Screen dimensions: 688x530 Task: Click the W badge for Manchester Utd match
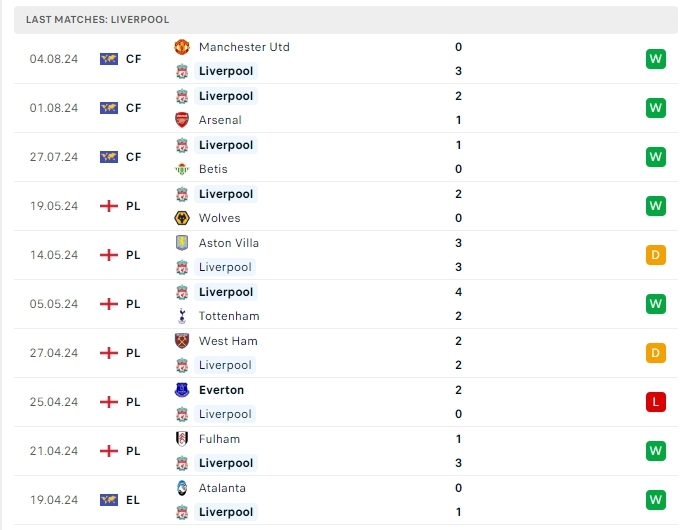point(656,59)
